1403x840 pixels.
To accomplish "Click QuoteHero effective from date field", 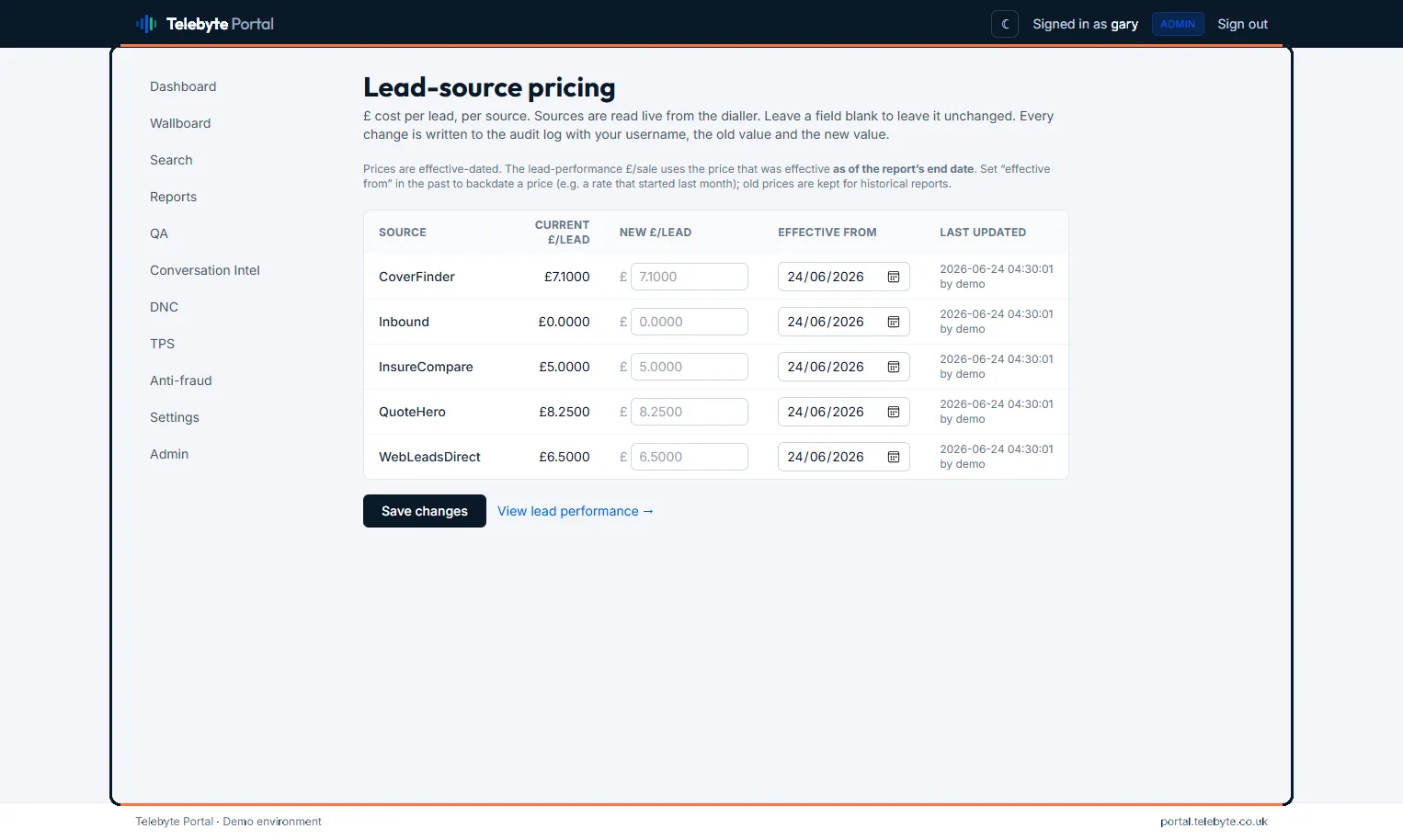I will pos(844,412).
